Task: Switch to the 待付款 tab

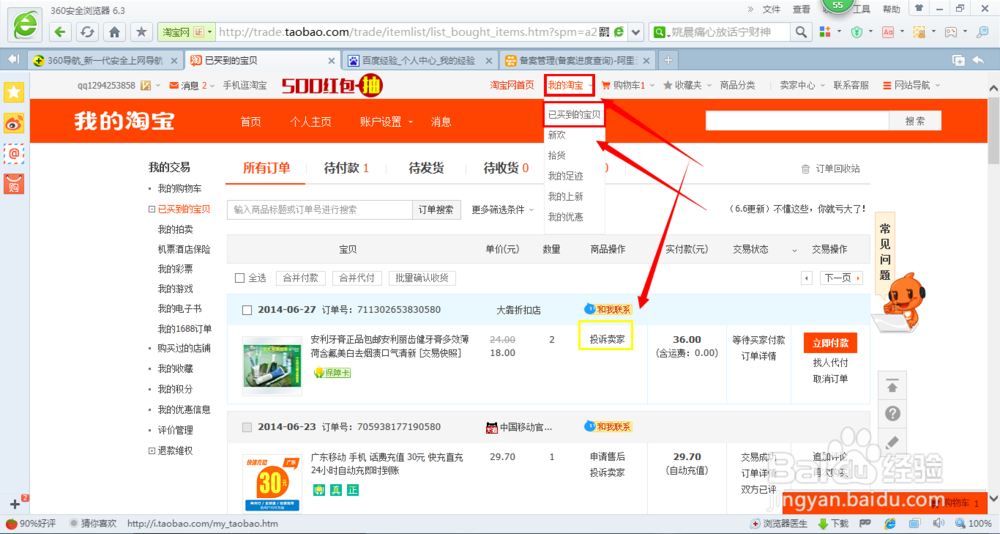Action: tap(346, 168)
